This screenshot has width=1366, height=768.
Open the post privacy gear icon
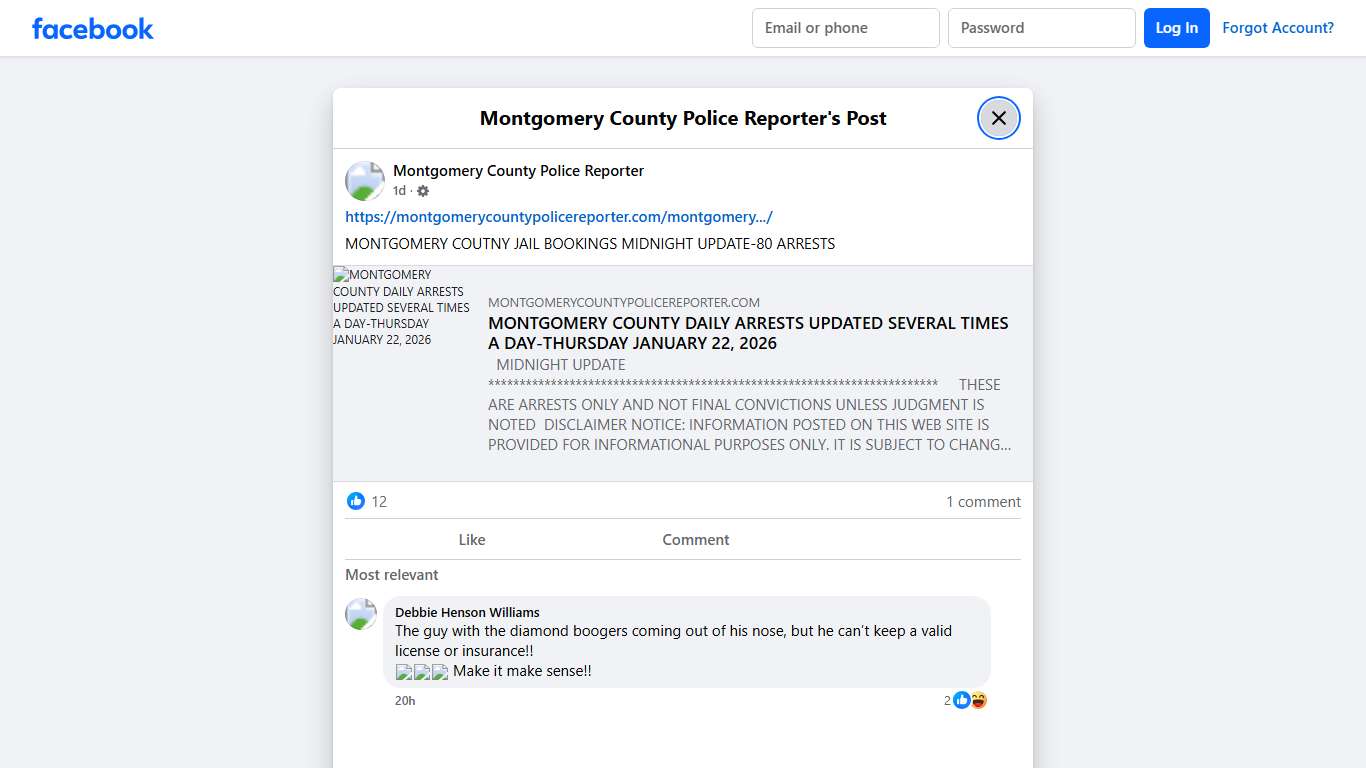click(422, 190)
